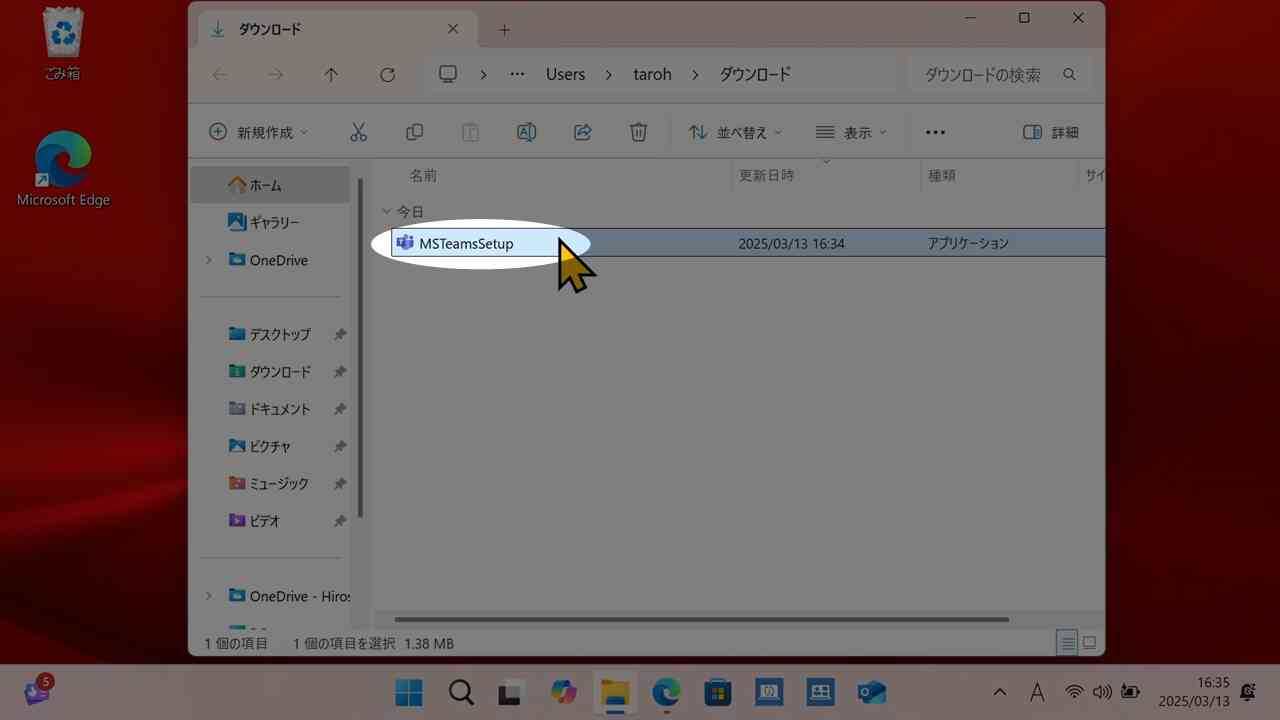Open the ごみ箱 Recycle Bin desktop icon
The image size is (1280, 720).
click(x=63, y=44)
